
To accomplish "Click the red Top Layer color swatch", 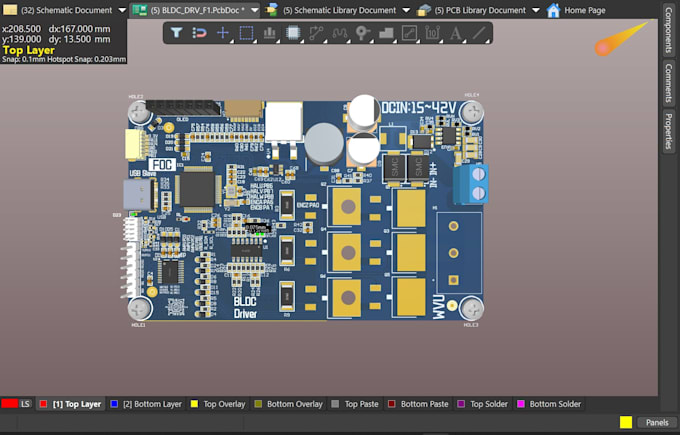I will (43, 404).
